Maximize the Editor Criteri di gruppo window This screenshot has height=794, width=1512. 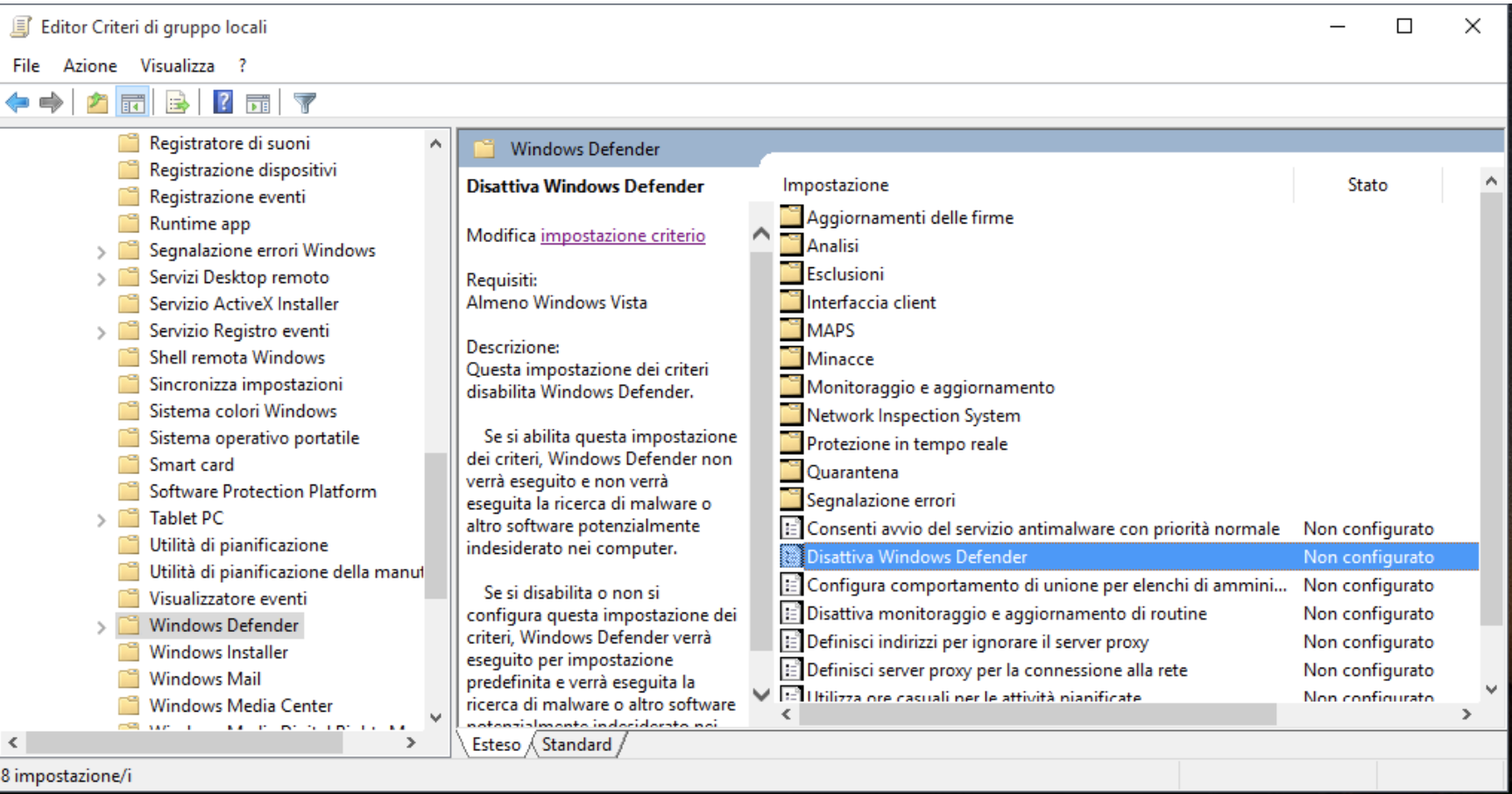click(1404, 26)
